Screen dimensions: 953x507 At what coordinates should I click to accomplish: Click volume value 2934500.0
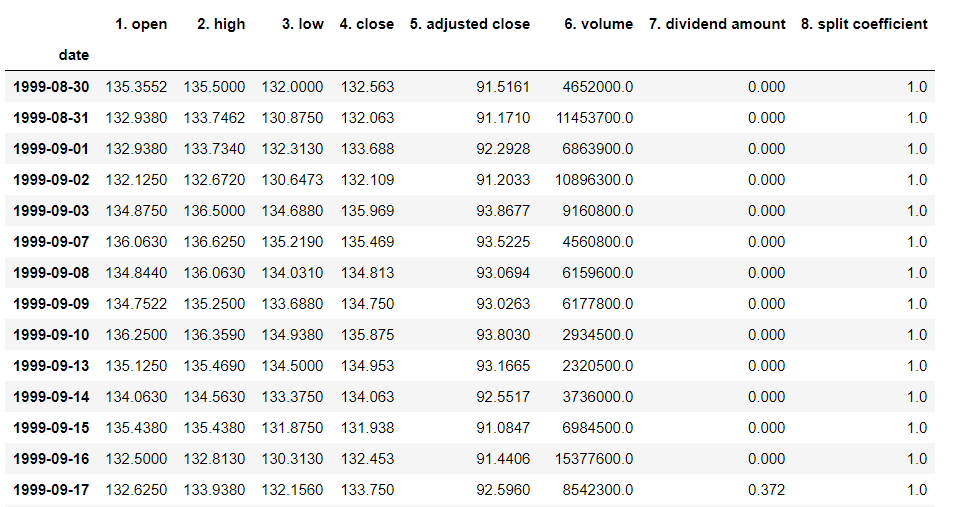click(x=598, y=335)
